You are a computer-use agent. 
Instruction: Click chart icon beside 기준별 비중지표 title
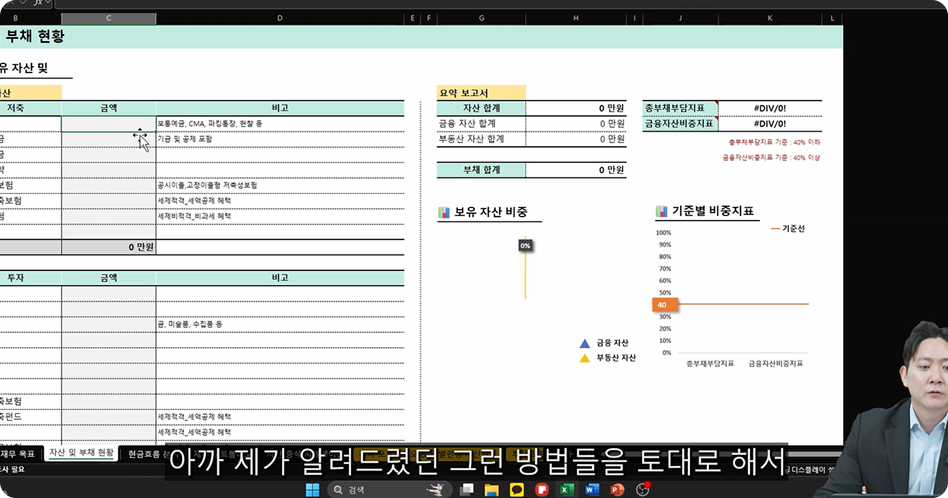[x=661, y=212]
